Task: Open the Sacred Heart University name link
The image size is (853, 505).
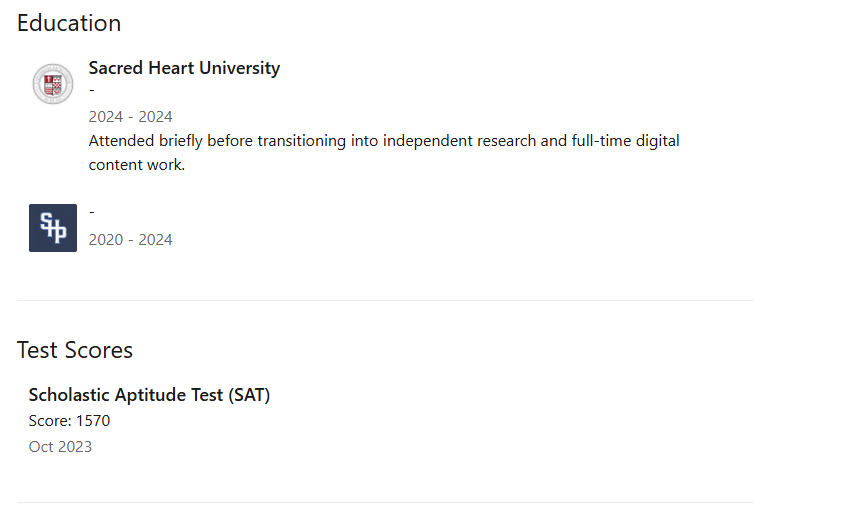Action: 184,68
